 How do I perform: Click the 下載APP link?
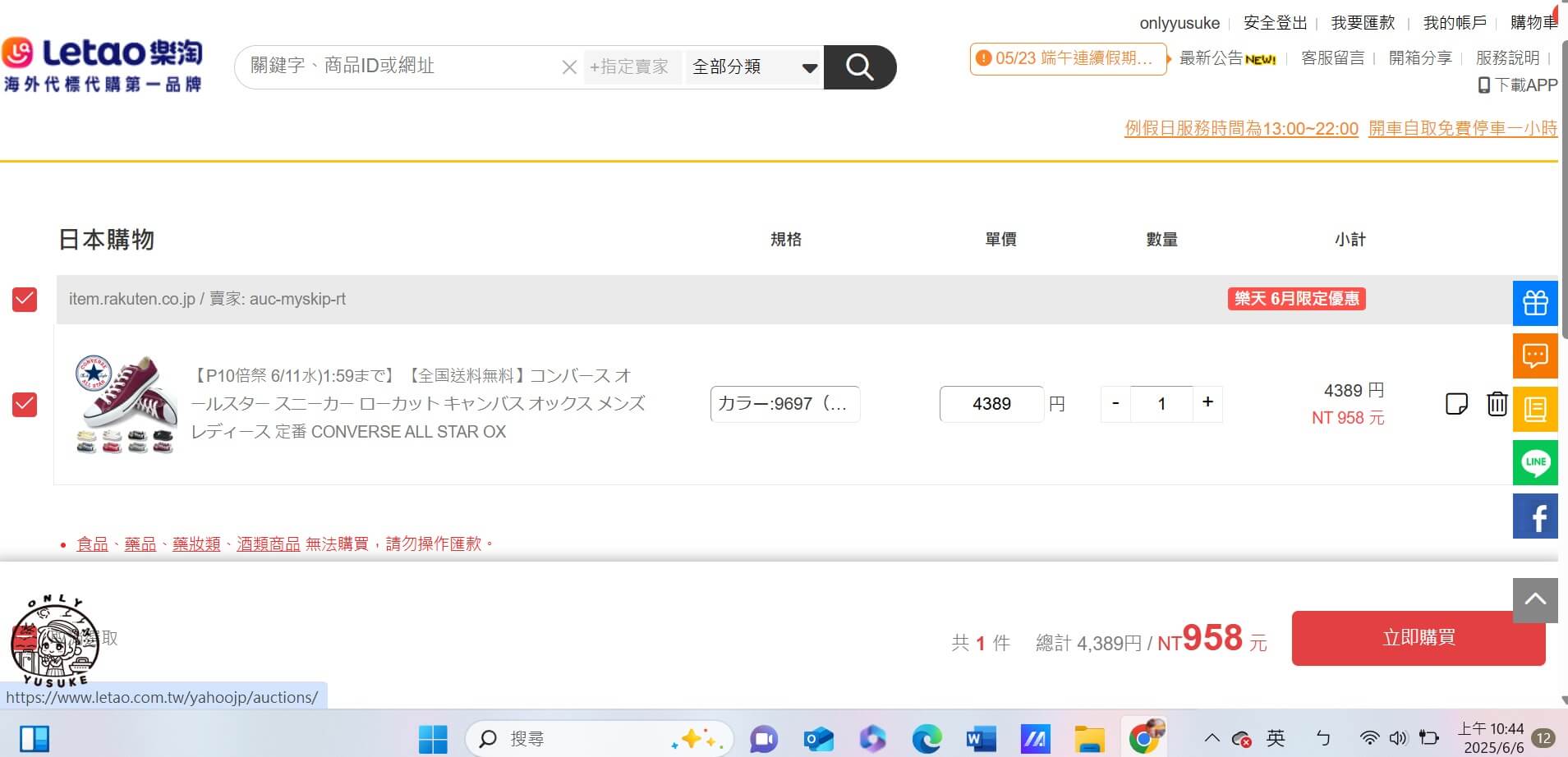click(x=1518, y=85)
